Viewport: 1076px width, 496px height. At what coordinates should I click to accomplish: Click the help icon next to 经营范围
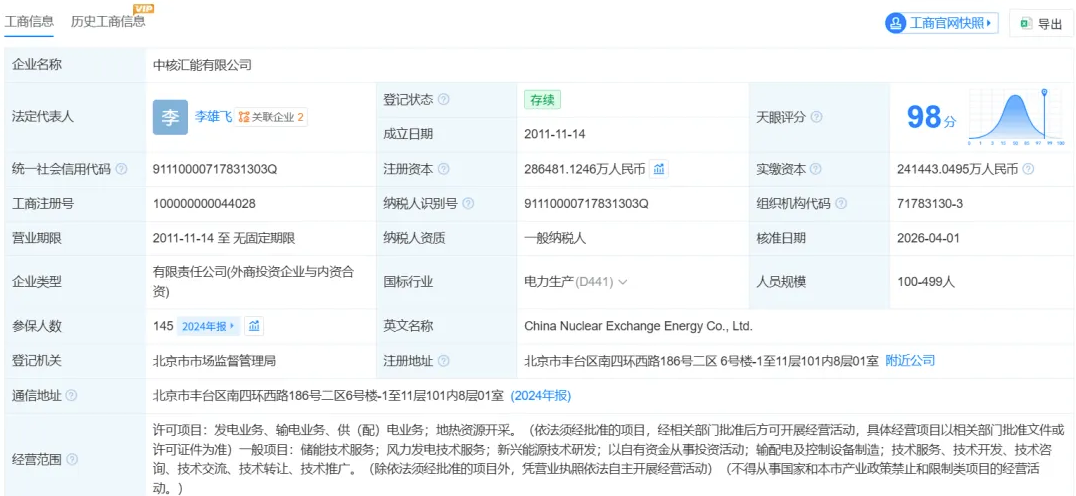click(71, 460)
